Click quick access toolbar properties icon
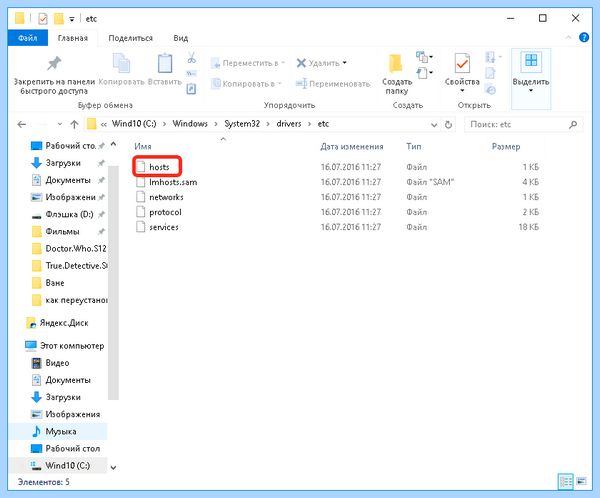Screen dimensions: 600x498 (43, 18)
